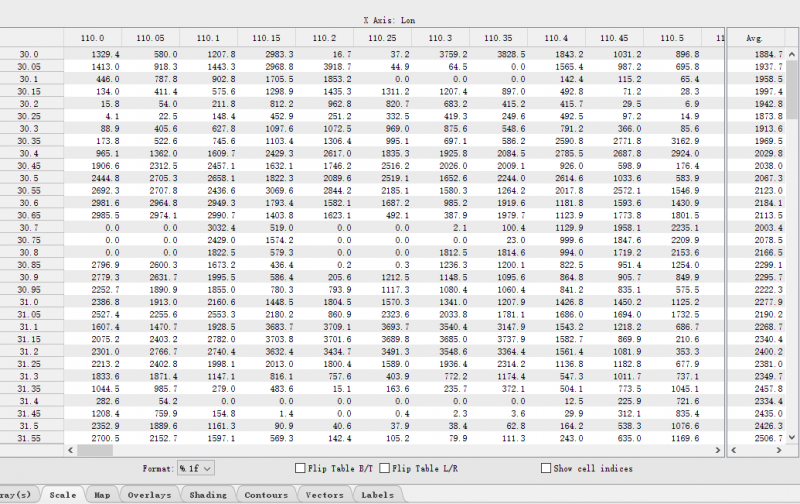Enable the Flip Table B/T checkbox
800x504 pixels.
pos(300,467)
